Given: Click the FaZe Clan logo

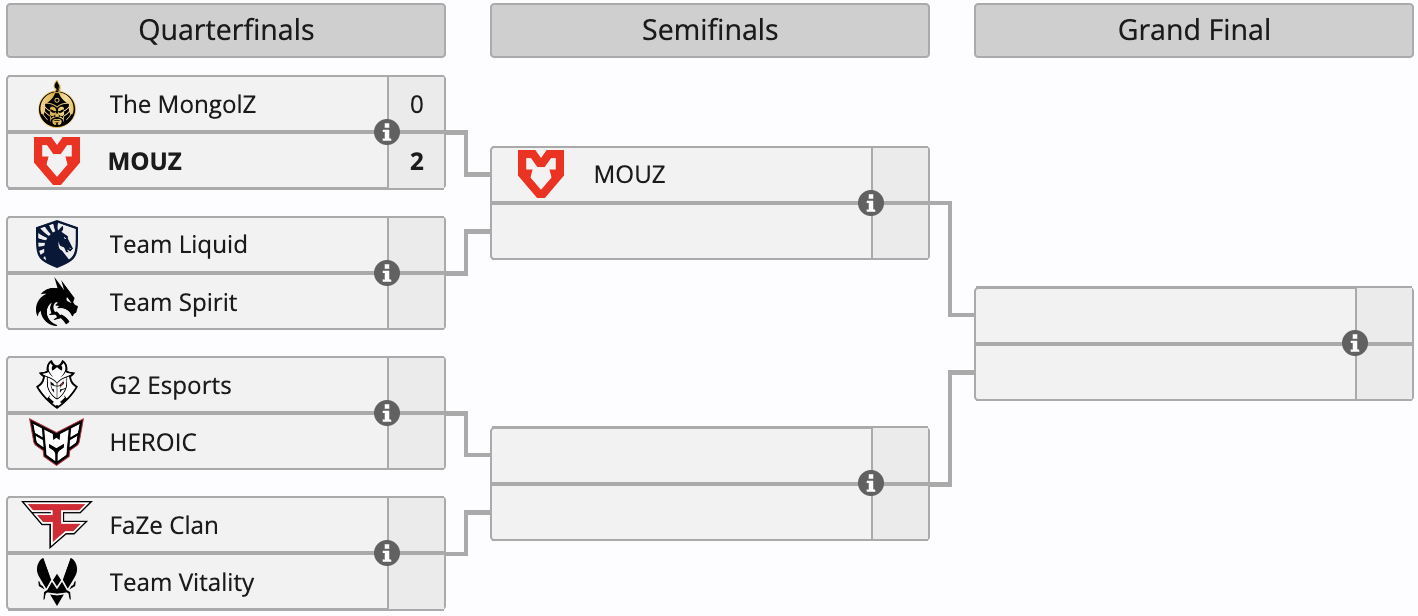Looking at the screenshot, I should (57, 525).
